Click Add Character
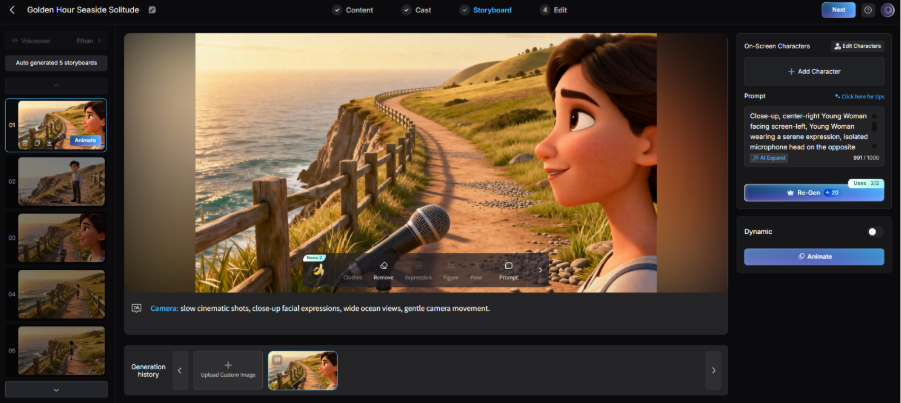Image resolution: width=901 pixels, height=403 pixels. 814,71
